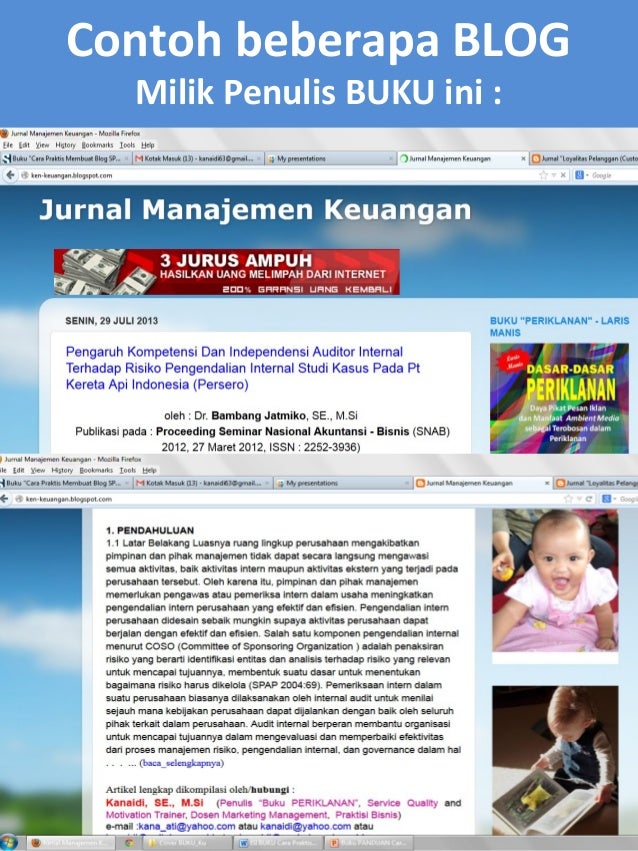This screenshot has width=638, height=851.
Task: Open Tools menu in upper Firefox window
Action: coord(127,145)
